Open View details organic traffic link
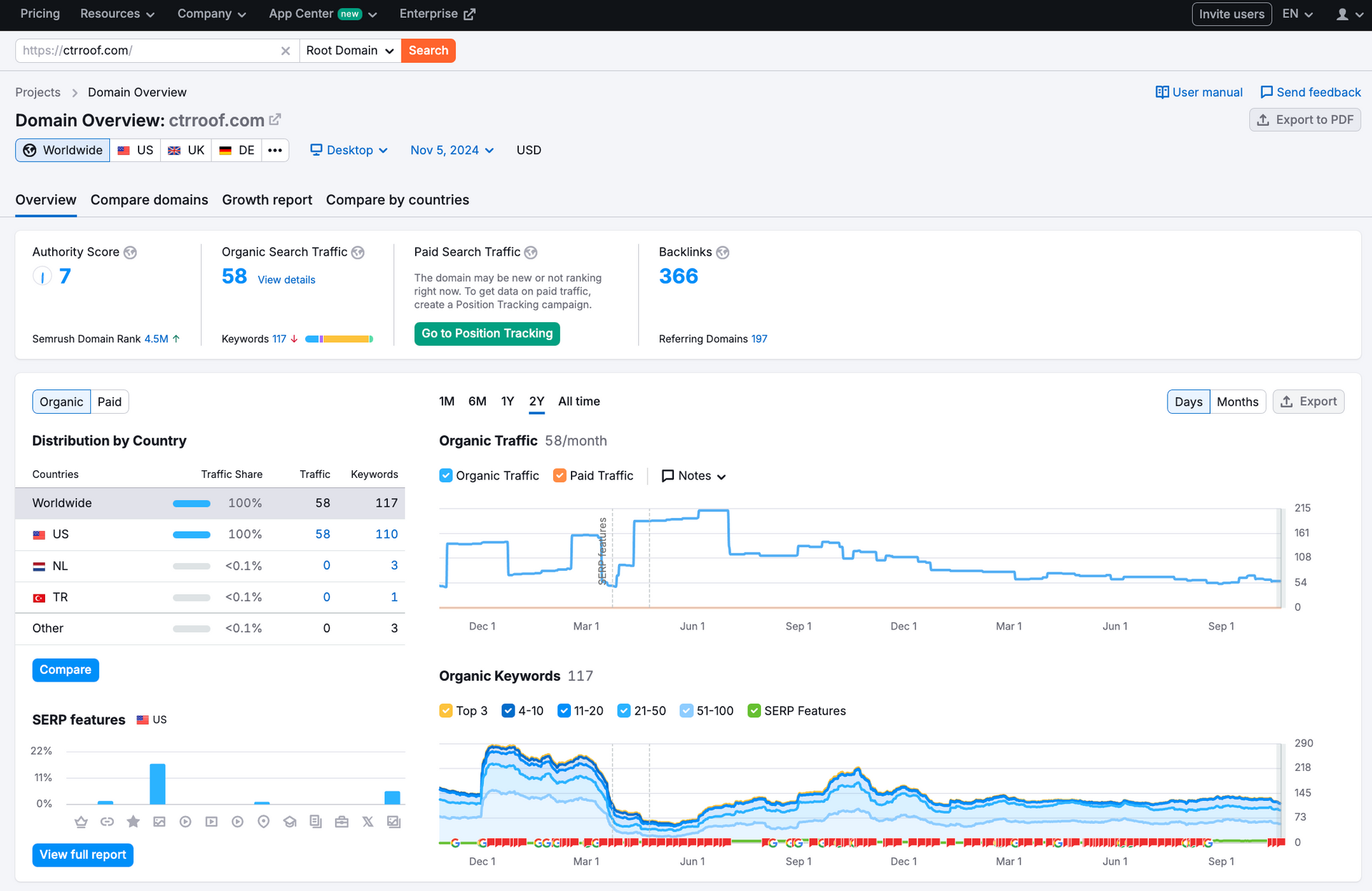 [287, 280]
